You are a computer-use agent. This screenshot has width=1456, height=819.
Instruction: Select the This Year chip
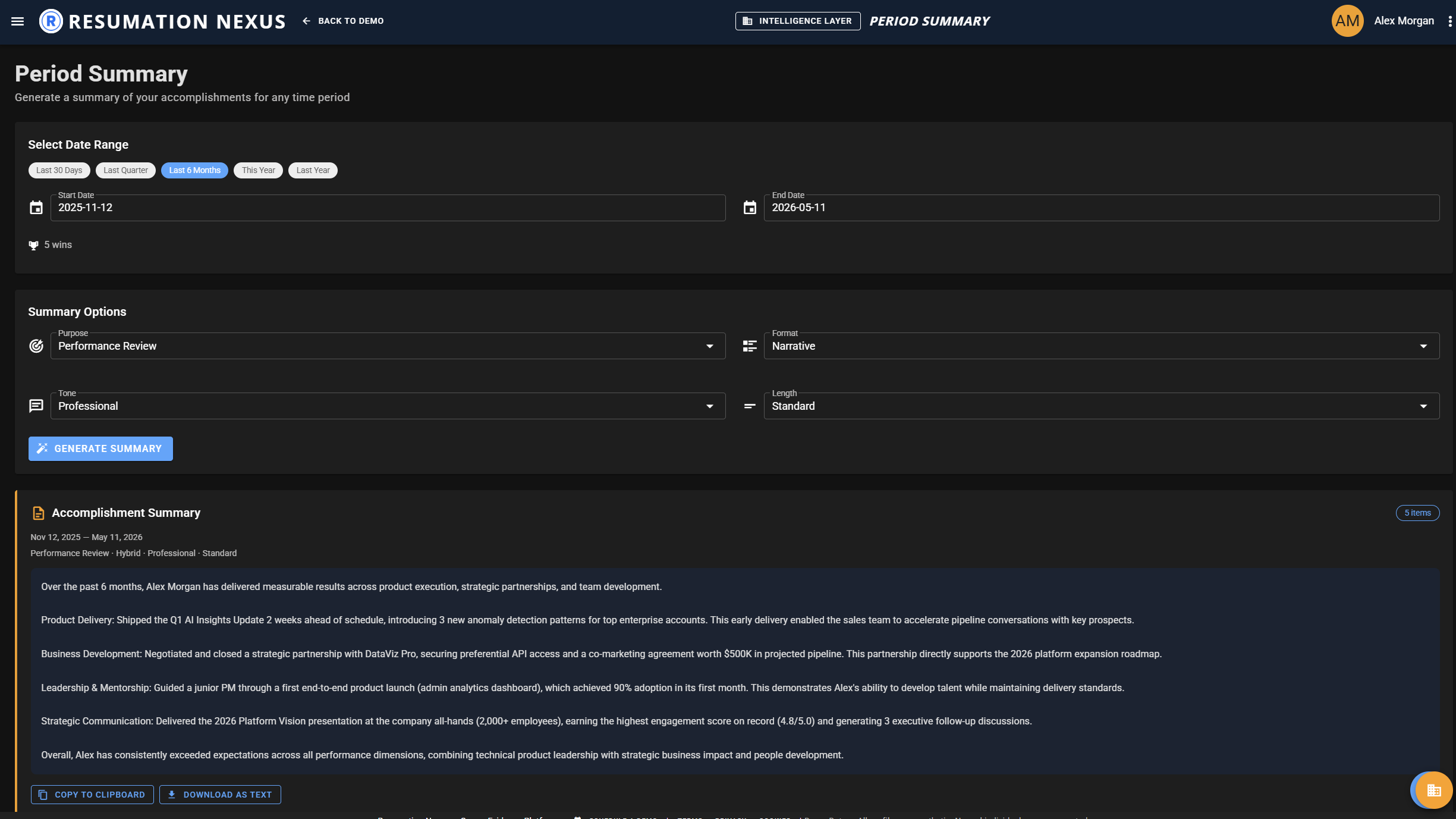click(x=258, y=170)
